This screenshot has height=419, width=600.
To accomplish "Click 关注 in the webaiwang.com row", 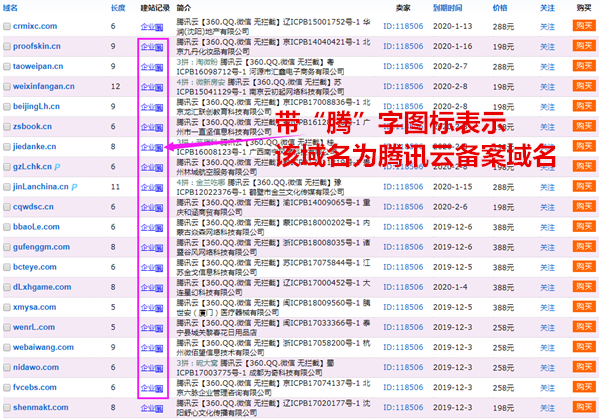I will pyautogui.click(x=547, y=348).
